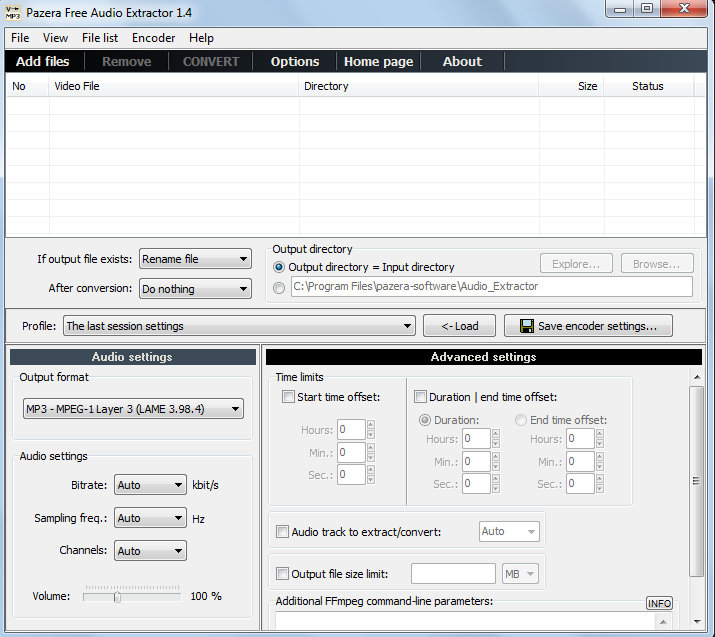Select Output directory = Input directory radio
This screenshot has width=715, height=637.
(x=279, y=267)
